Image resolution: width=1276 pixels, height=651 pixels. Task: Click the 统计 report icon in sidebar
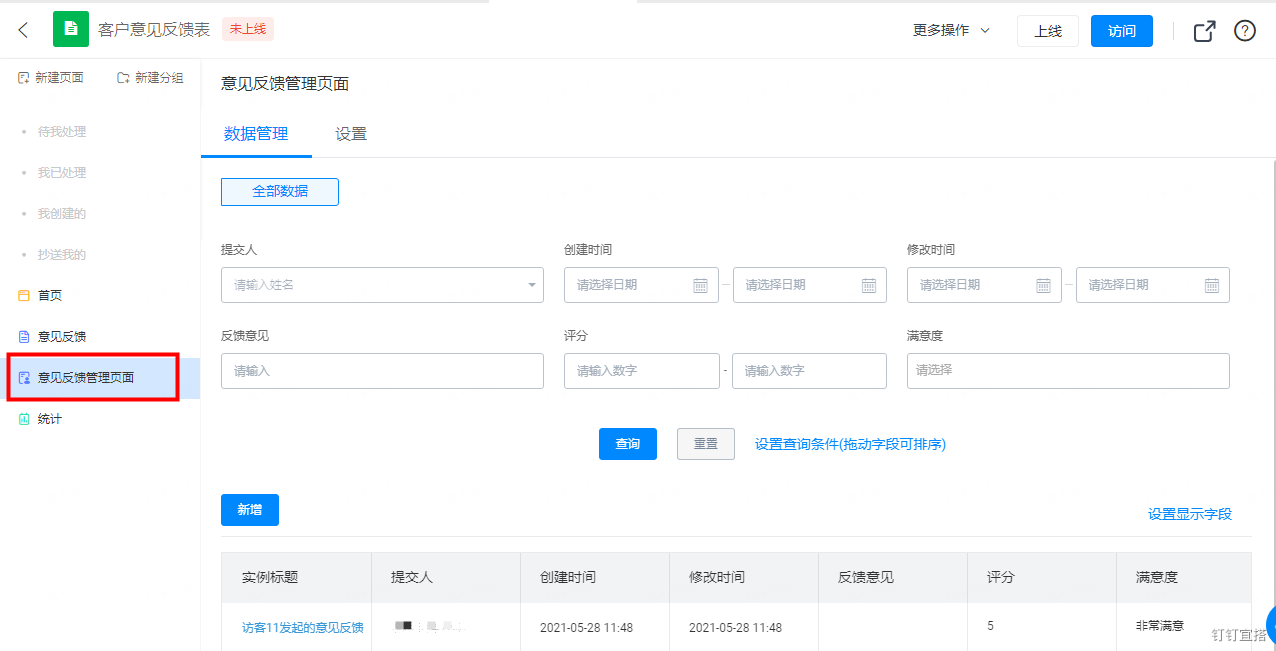(x=24, y=419)
